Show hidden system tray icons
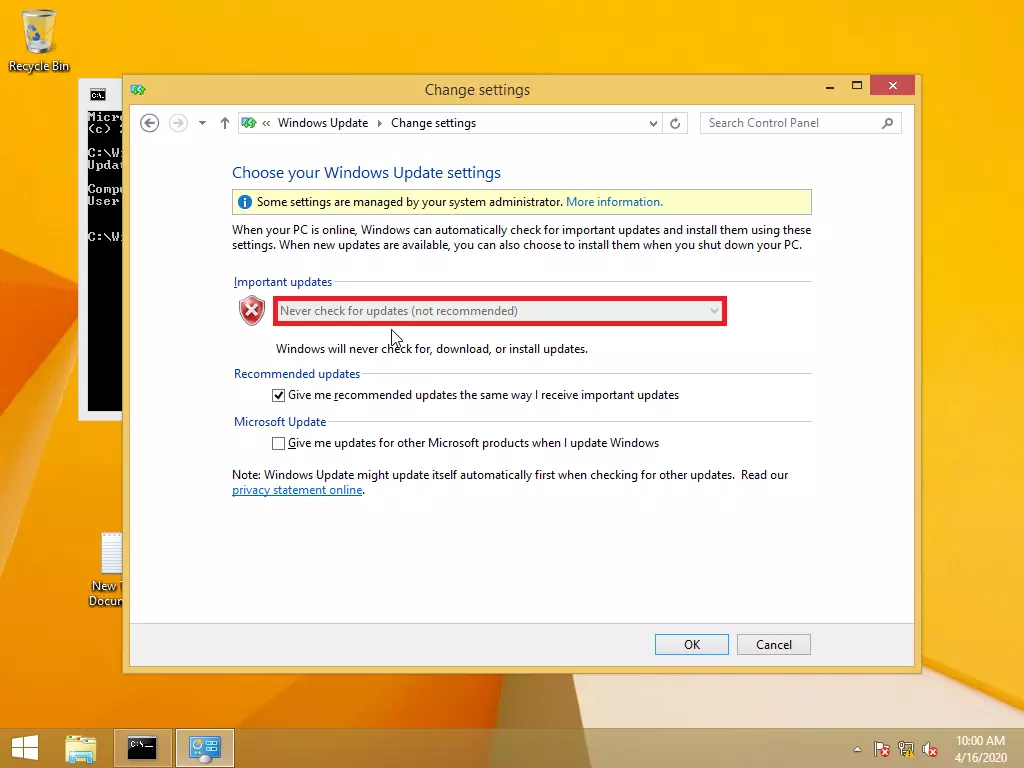Viewport: 1024px width, 768px height. point(857,748)
